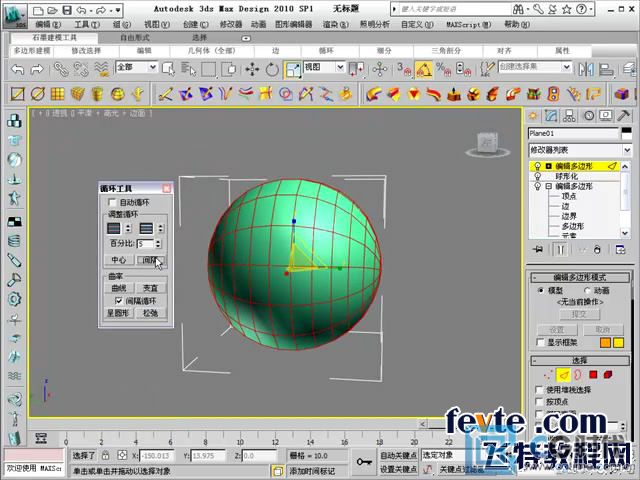Uncheck the 间隔循环 checkbox
Image resolution: width=640 pixels, height=480 pixels.
pos(118,301)
